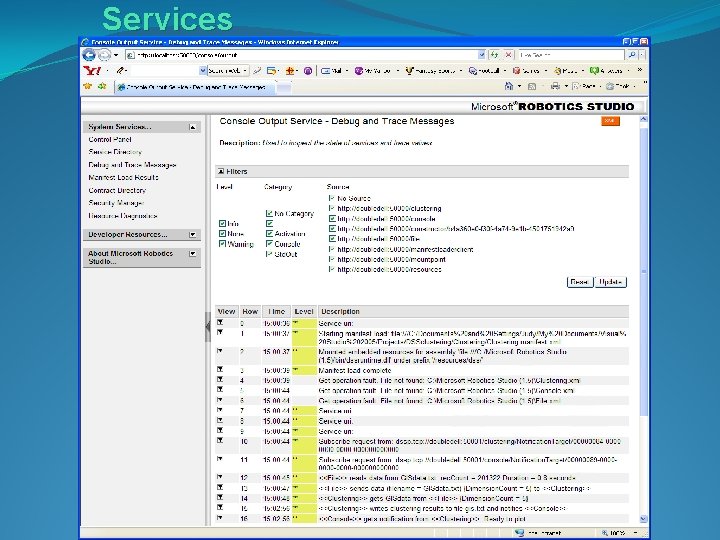The image size is (720, 540).
Task: Open the Control Panel sidebar item
Action: pyautogui.click(x=110, y=140)
